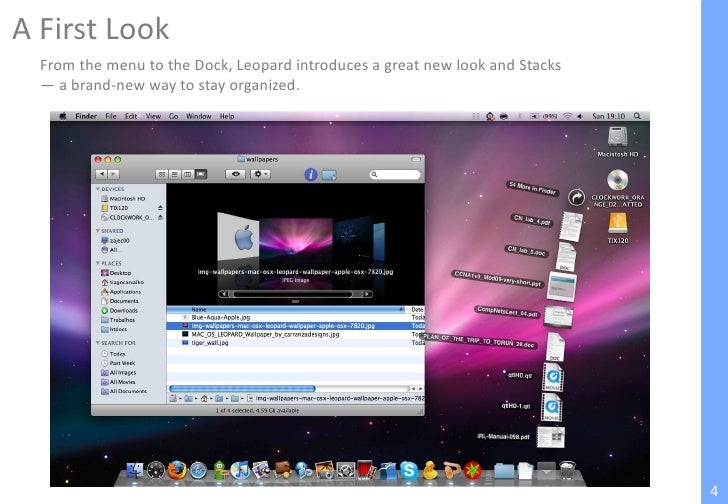Launch Firefox from the Dock
This screenshot has height=504, width=728.
coord(177,470)
